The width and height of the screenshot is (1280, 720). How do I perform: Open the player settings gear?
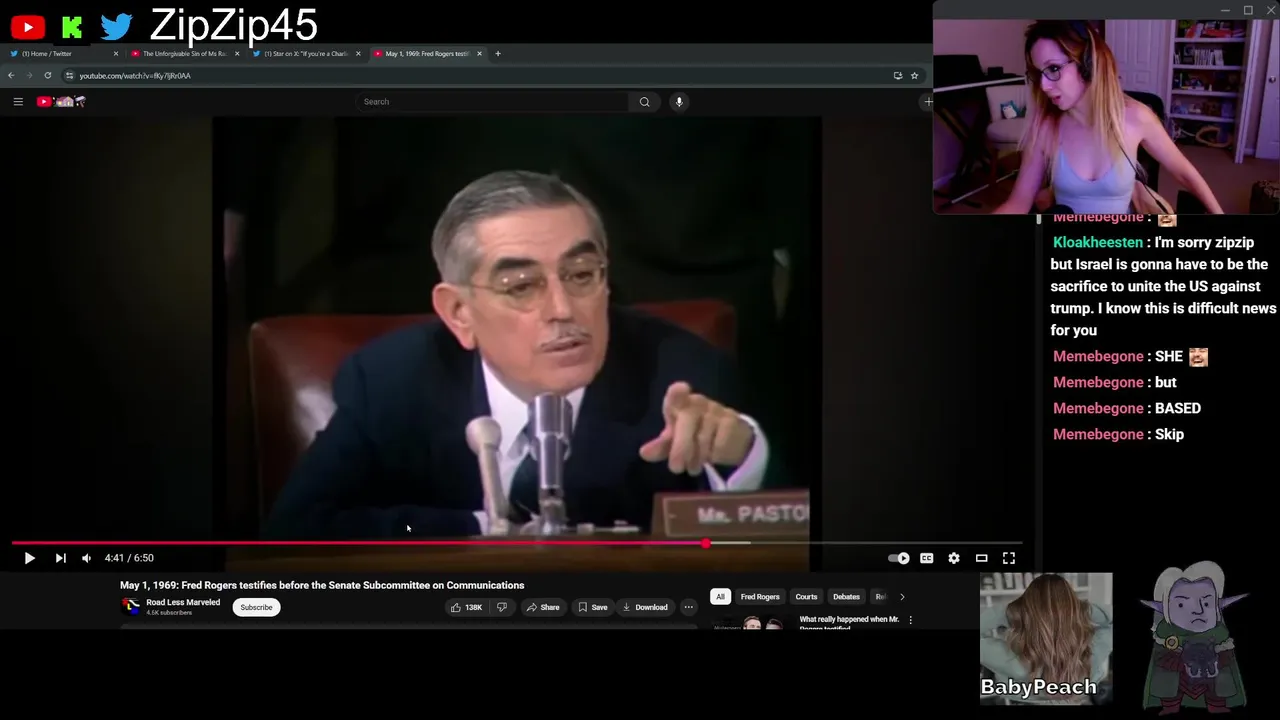(x=954, y=558)
